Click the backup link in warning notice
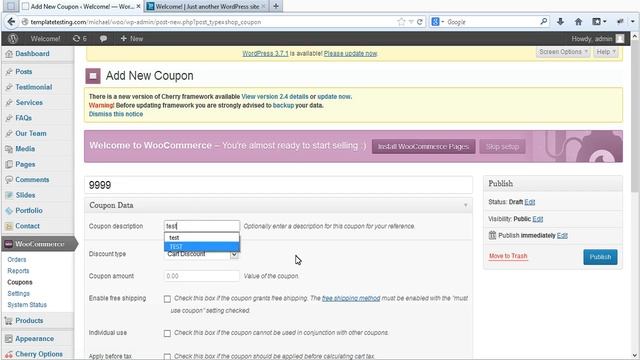Screen dimensions: 640x360 point(283,105)
